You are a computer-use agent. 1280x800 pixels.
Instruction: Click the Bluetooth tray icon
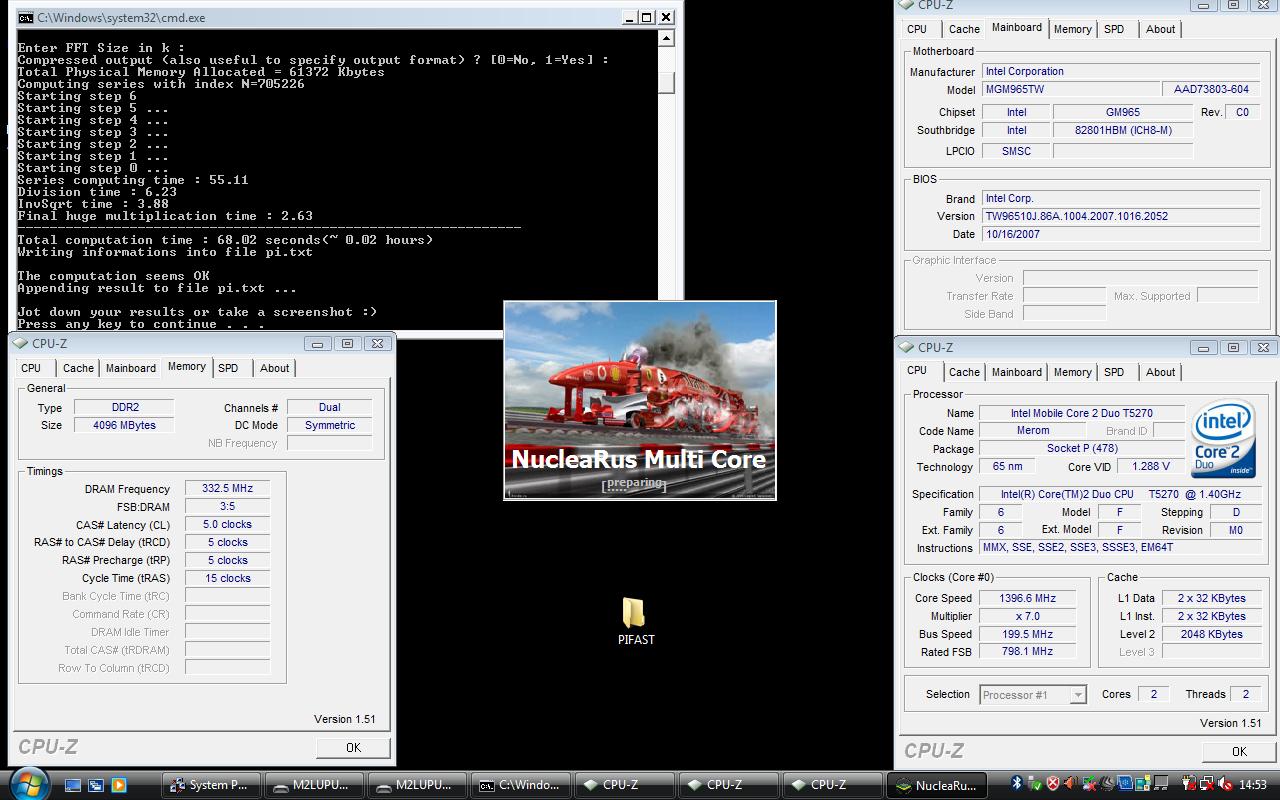1017,783
